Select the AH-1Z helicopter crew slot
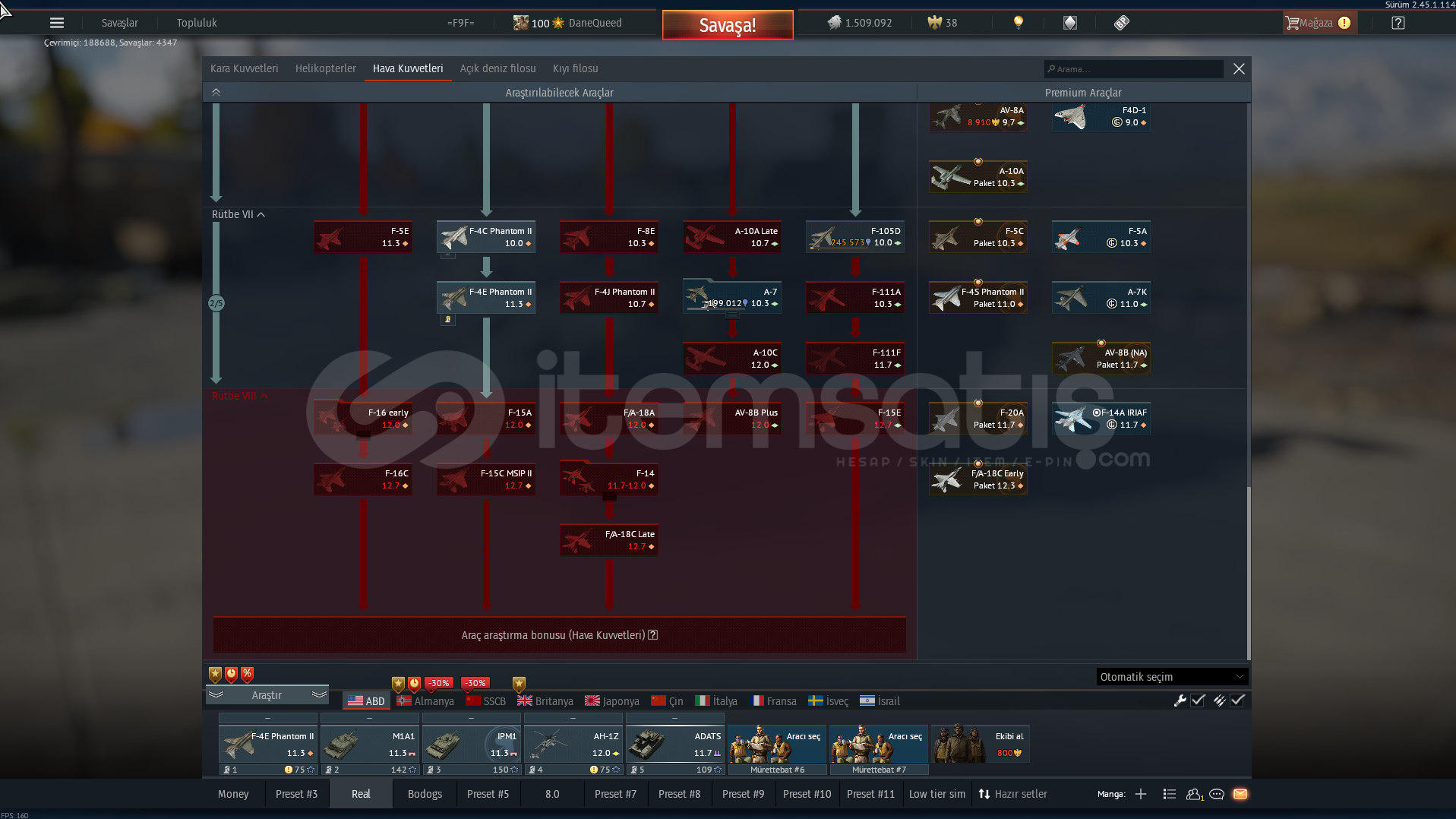This screenshot has height=819, width=1456. (573, 744)
